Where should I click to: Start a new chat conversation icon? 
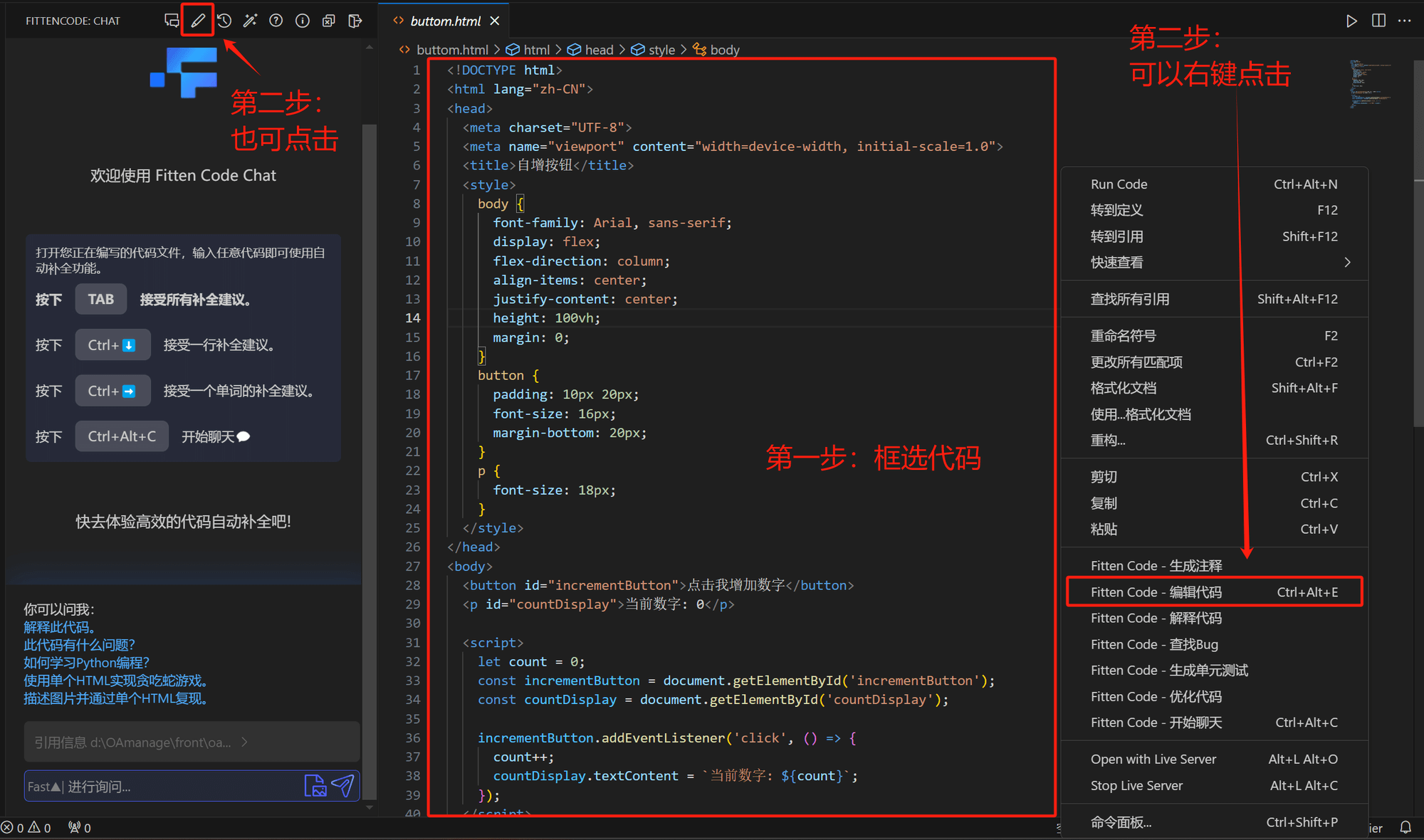[x=172, y=21]
